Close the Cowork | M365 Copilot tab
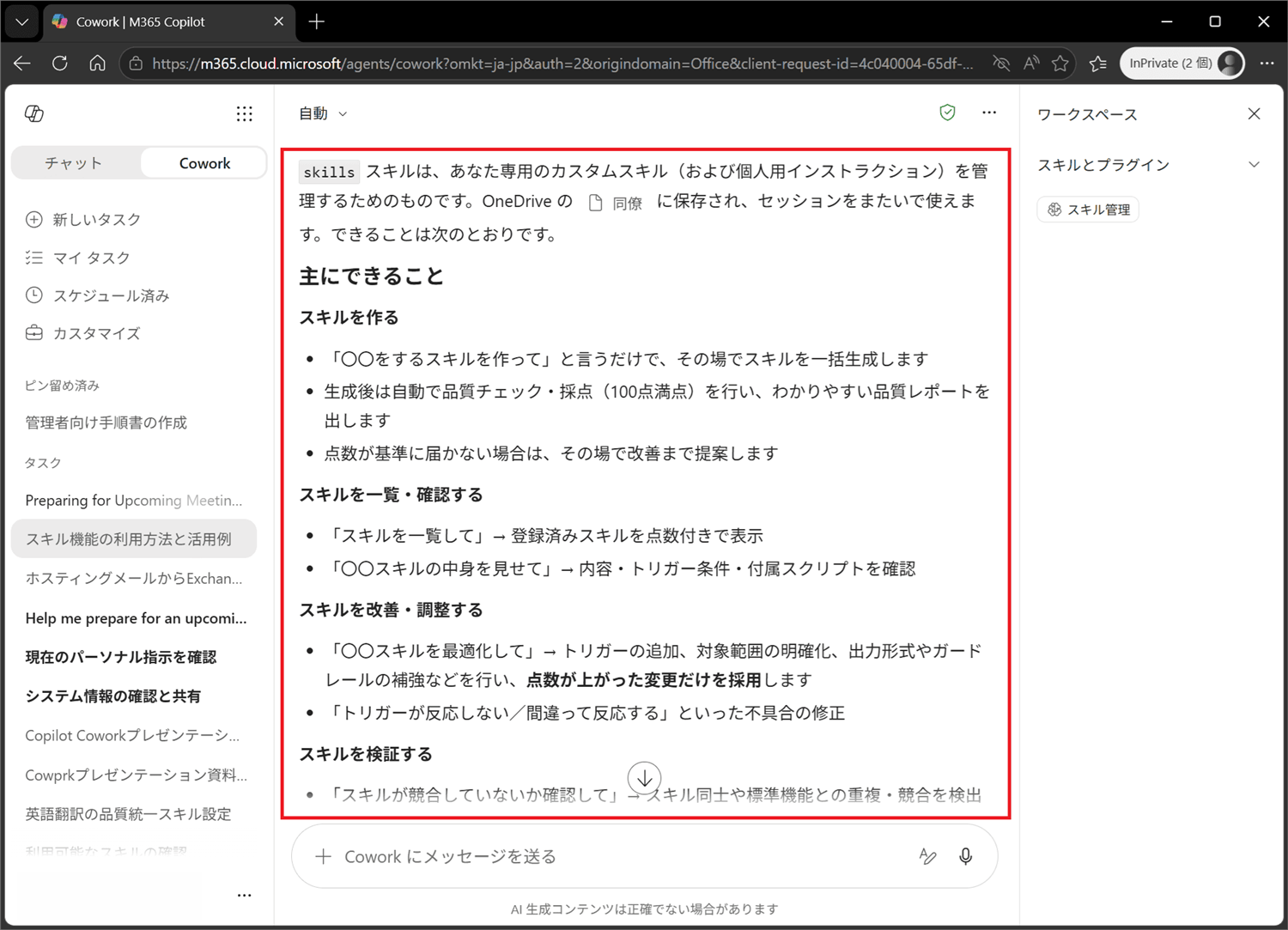Viewport: 1288px width, 930px height. 278,21
